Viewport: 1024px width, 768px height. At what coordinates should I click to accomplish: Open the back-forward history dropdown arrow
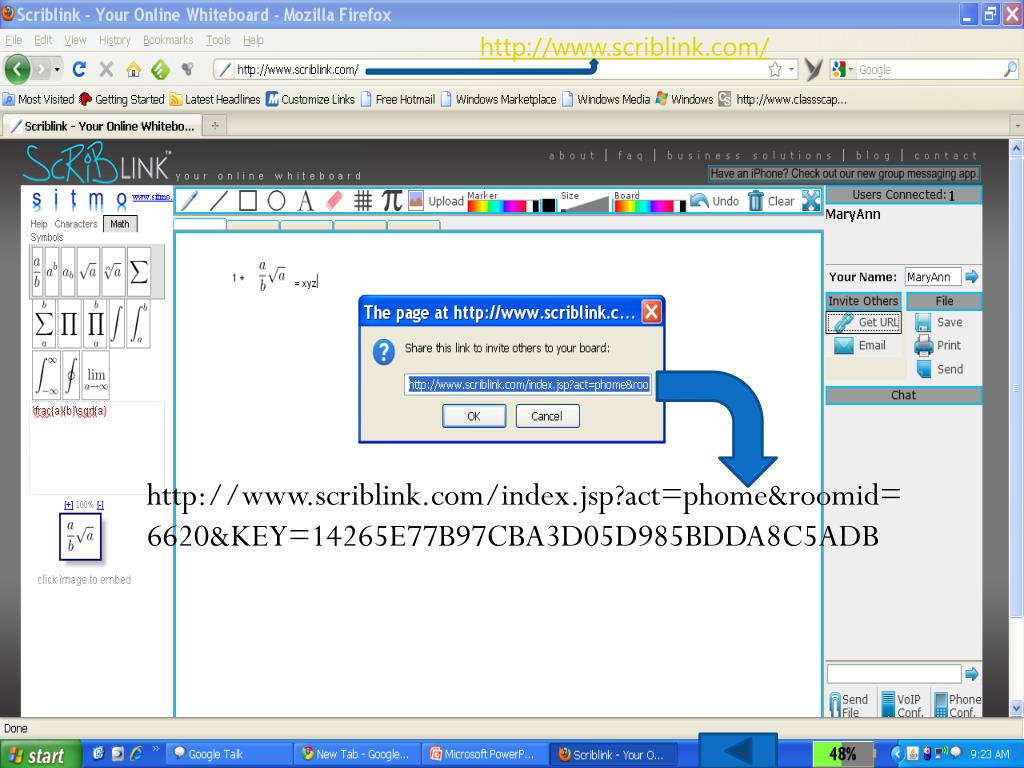coord(57,69)
